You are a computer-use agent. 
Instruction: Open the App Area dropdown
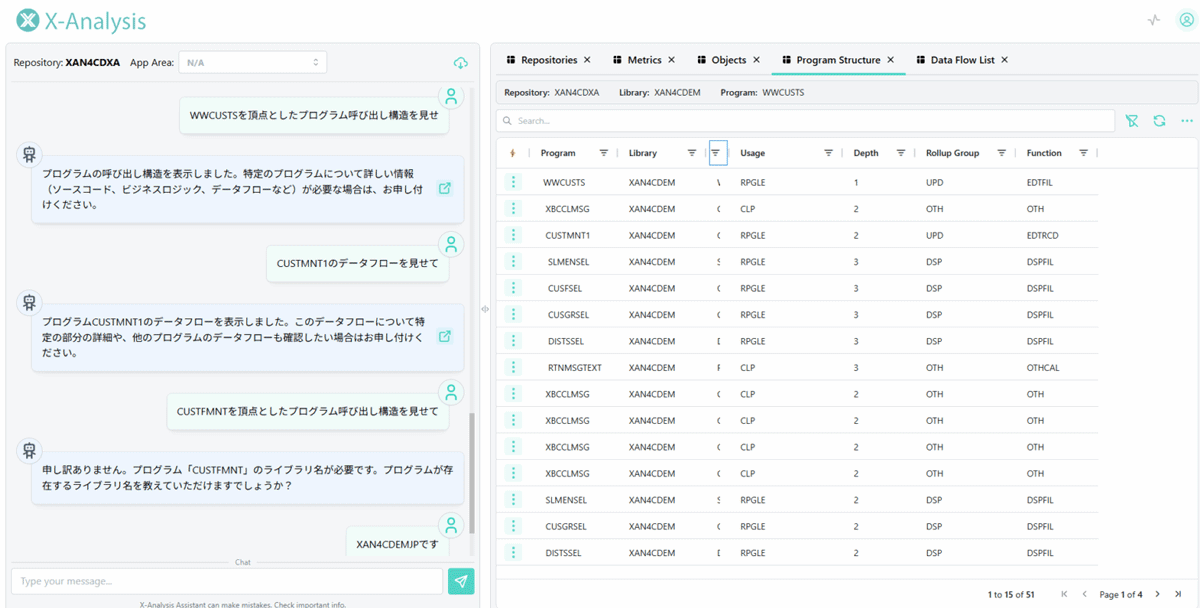pos(252,63)
